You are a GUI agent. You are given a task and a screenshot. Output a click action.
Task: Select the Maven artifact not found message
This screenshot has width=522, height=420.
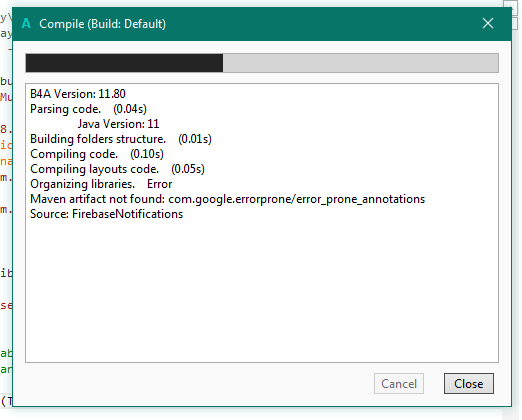227,199
